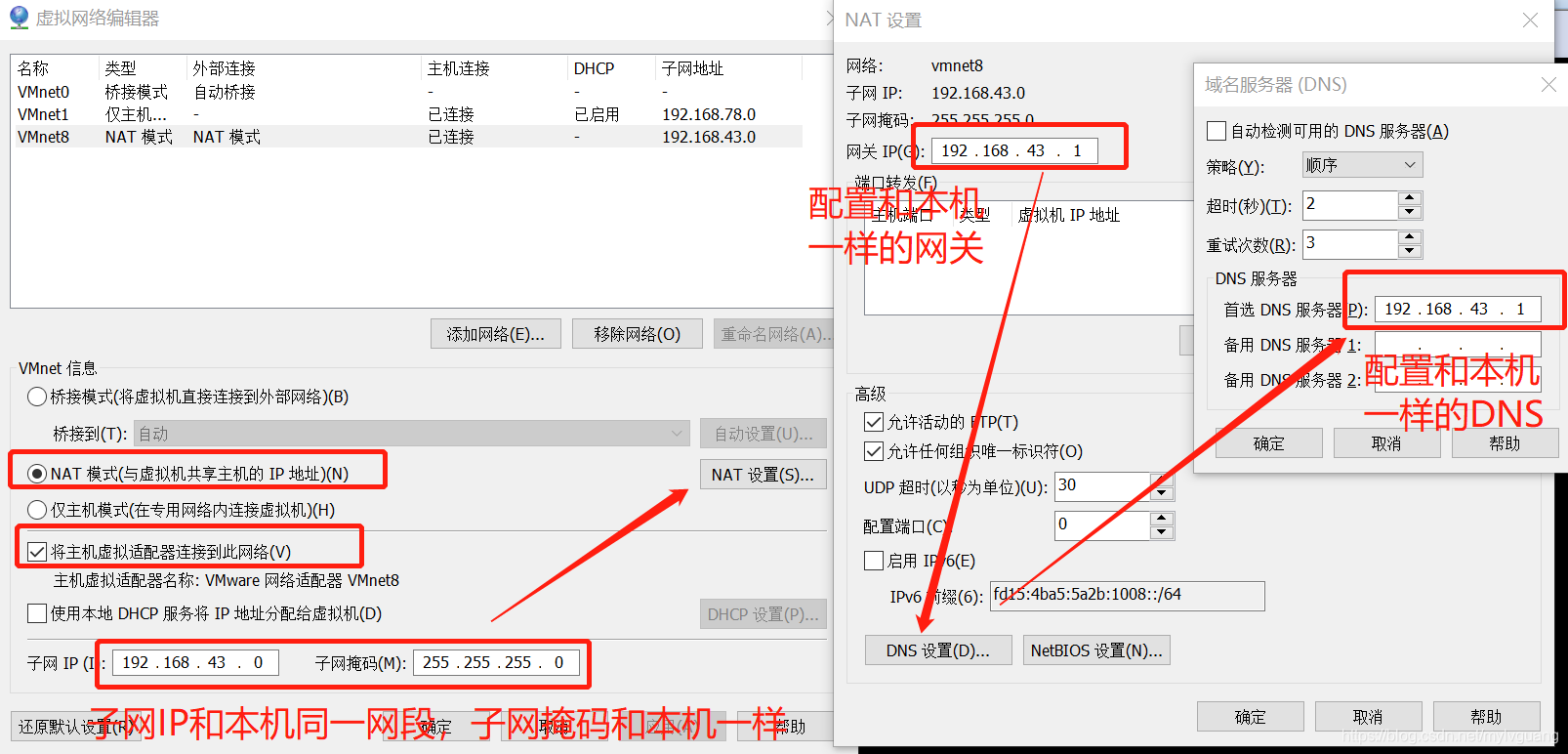The width and height of the screenshot is (1568, 754).
Task: Decrease 超时(秒) value with down arrow
Action: pos(1409,212)
